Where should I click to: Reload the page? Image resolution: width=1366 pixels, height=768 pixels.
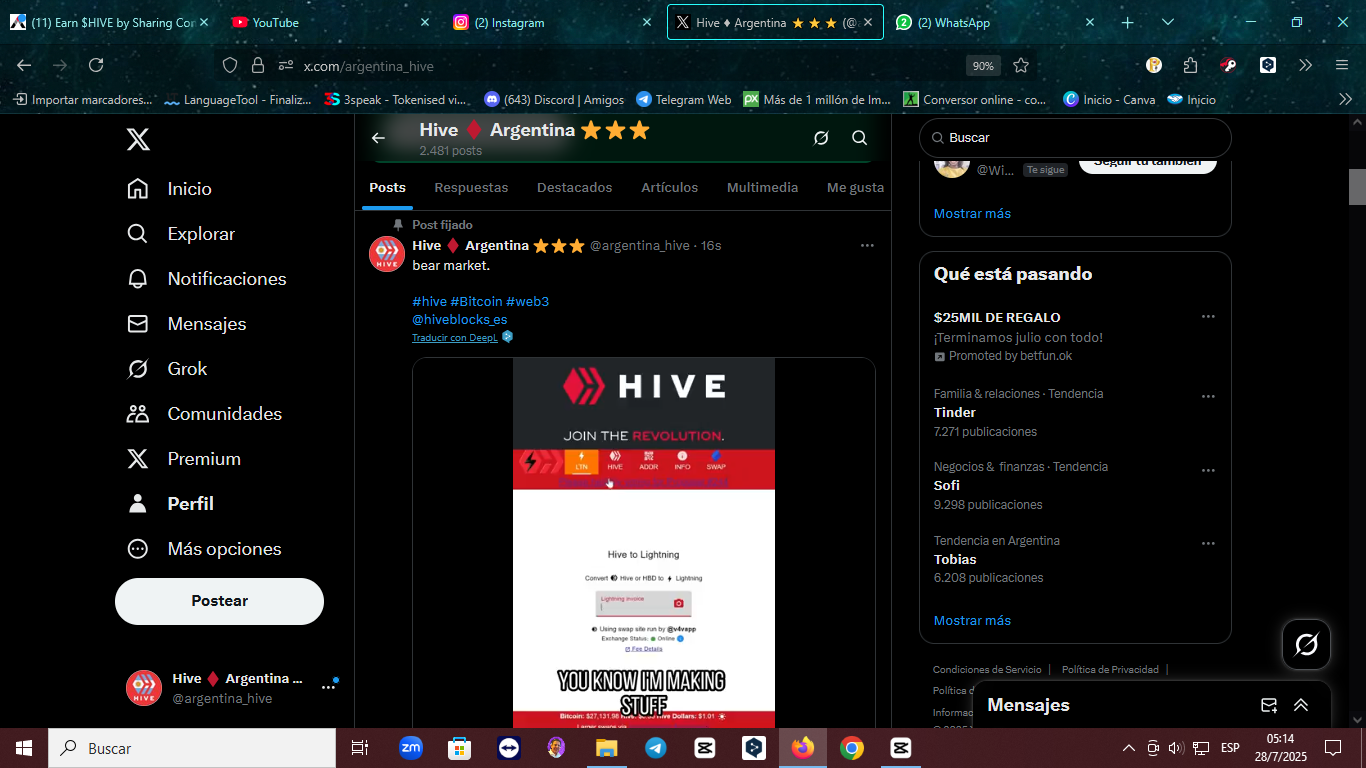pos(96,65)
